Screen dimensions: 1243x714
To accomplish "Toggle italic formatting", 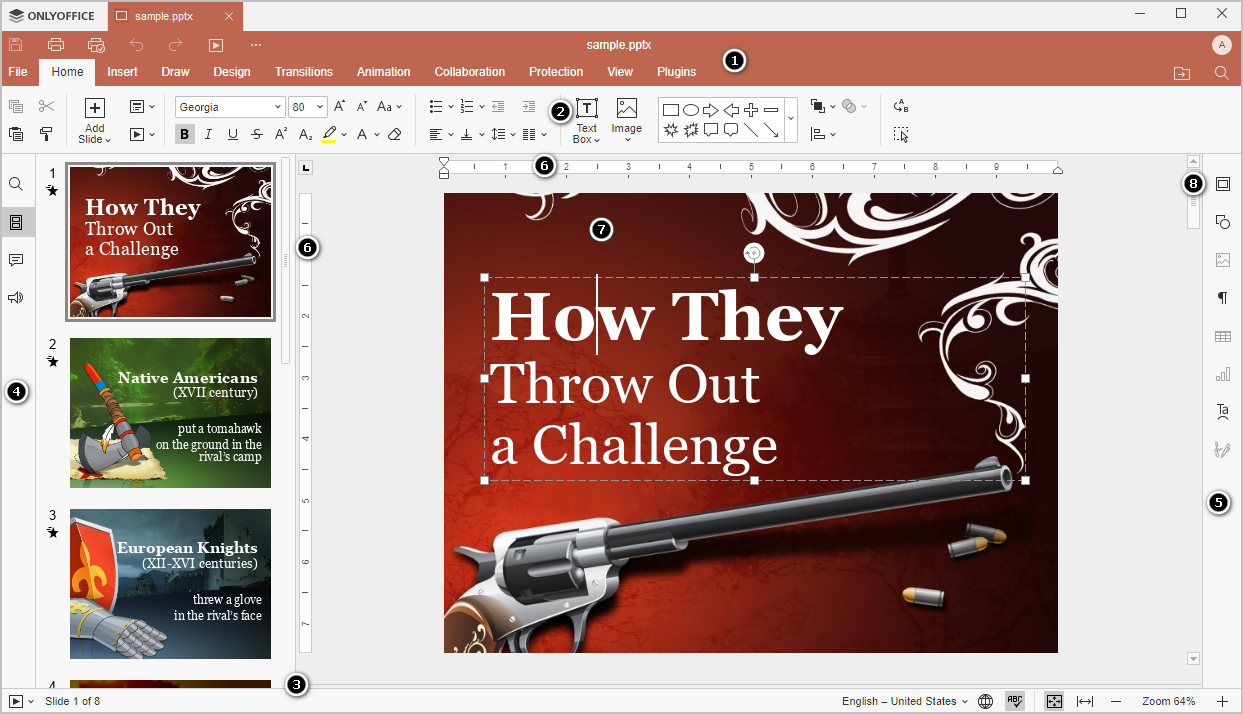I will tap(208, 133).
